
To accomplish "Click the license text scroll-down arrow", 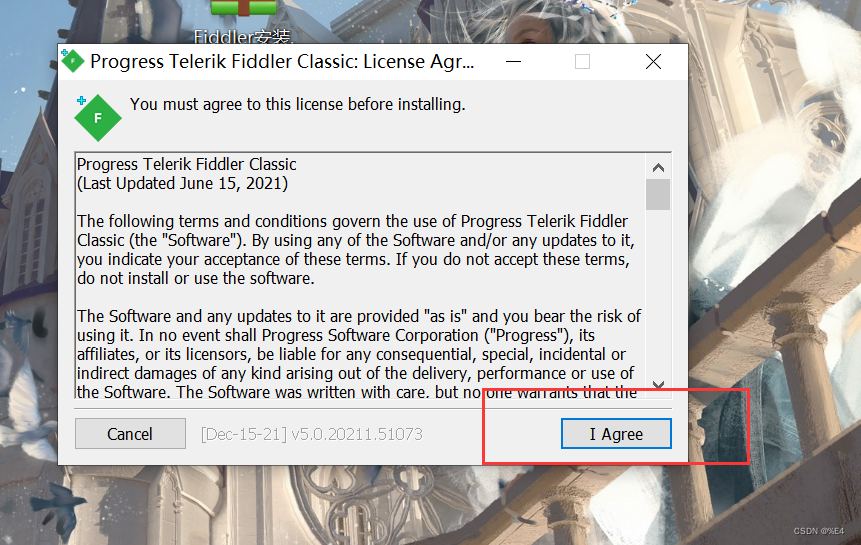I will 658,384.
